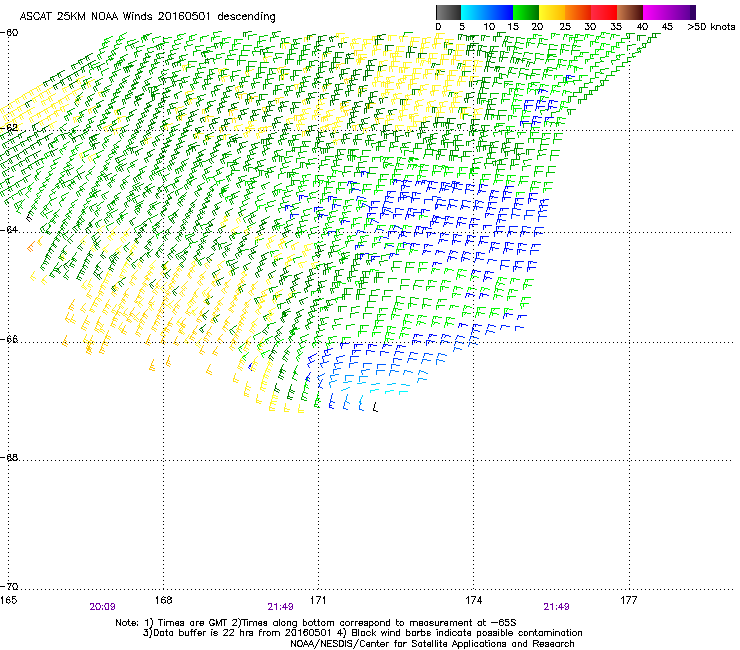Click the purple '21:49' time near longitude 174
The width and height of the screenshot is (740, 650).
tap(556, 607)
